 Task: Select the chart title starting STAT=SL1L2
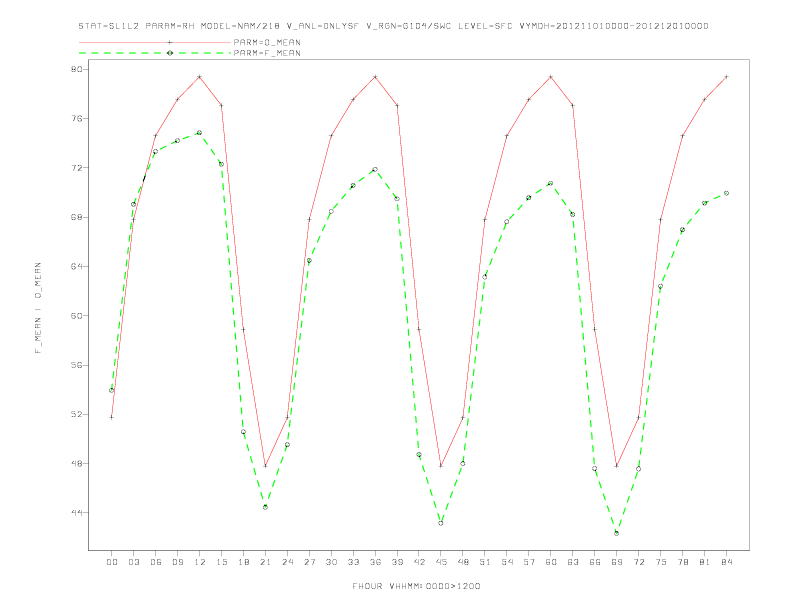pos(393,26)
